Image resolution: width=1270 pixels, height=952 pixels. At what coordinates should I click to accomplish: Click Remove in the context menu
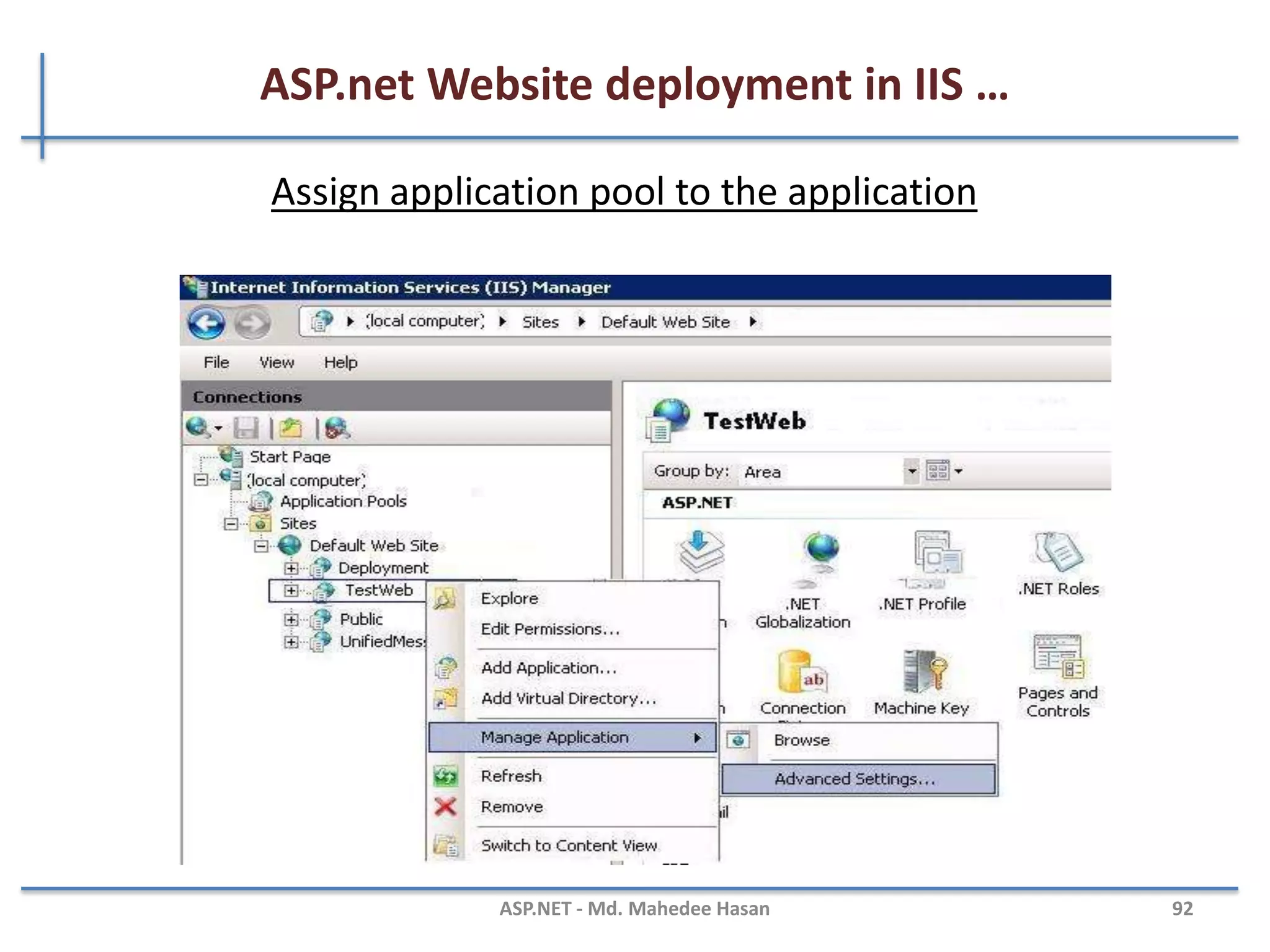(x=512, y=807)
